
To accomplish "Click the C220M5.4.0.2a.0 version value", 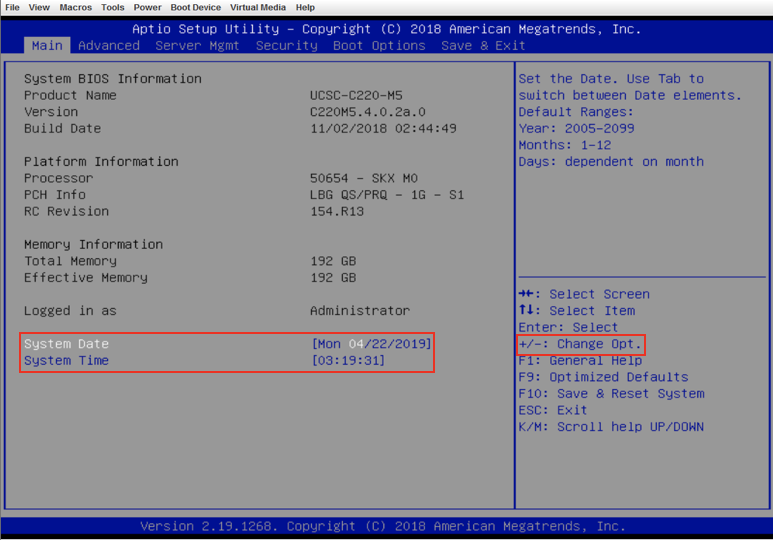I will pos(368,112).
